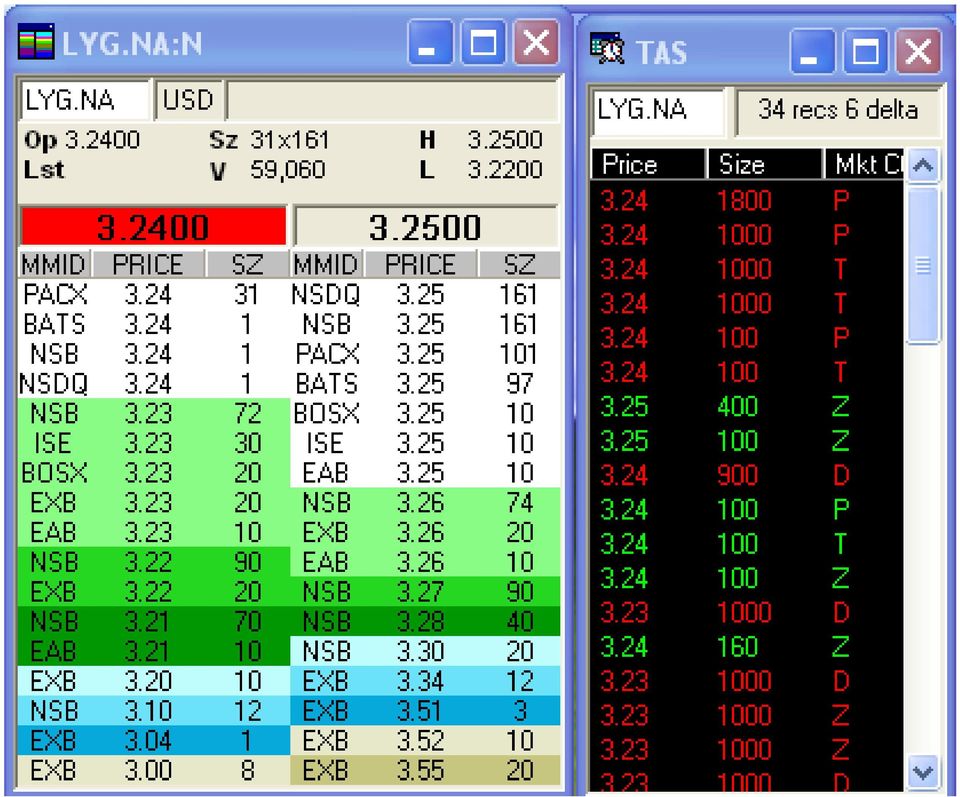The image size is (960, 797).
Task: Select the EXB 3.20 bid row
Action: coord(153,681)
